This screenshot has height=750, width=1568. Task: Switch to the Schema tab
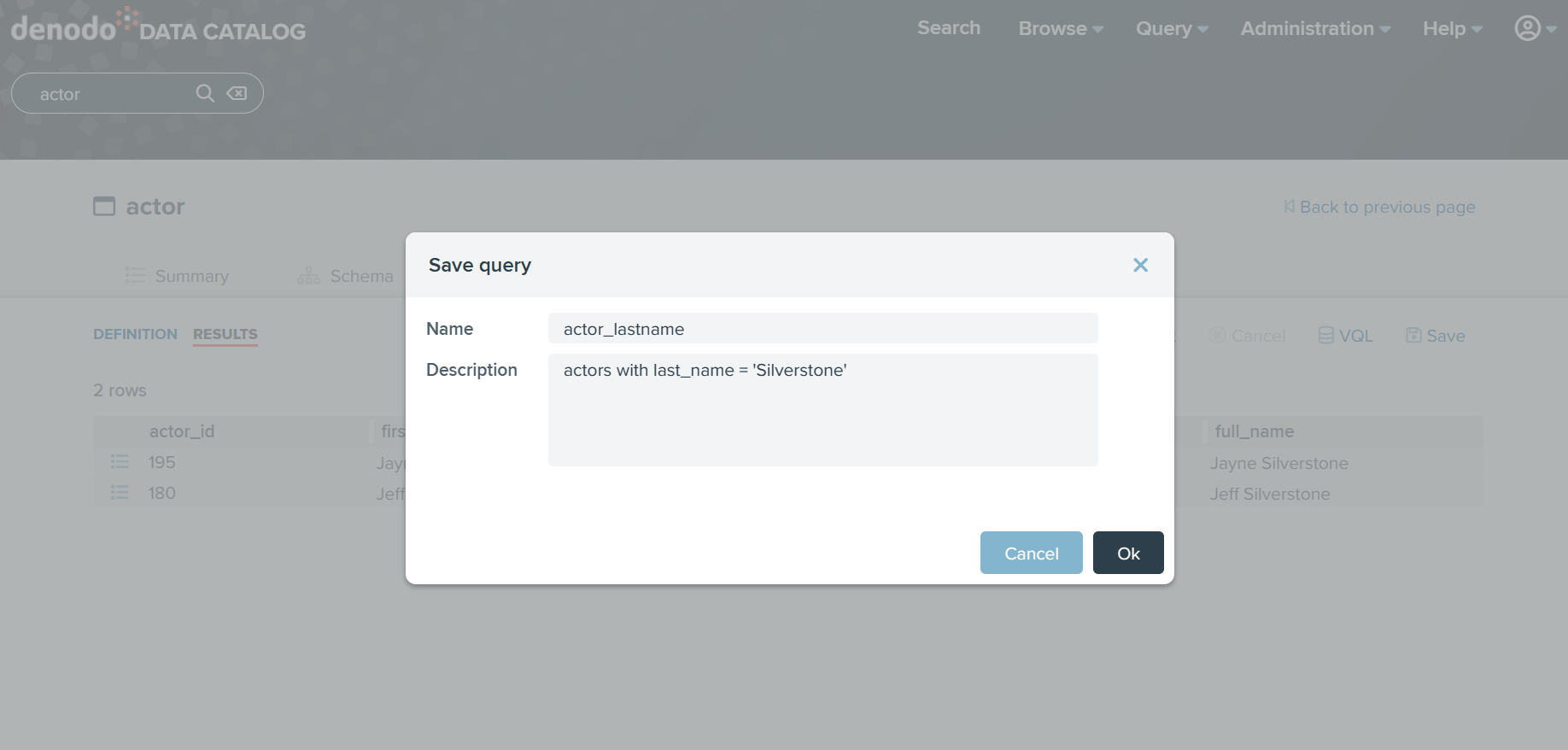coord(345,276)
